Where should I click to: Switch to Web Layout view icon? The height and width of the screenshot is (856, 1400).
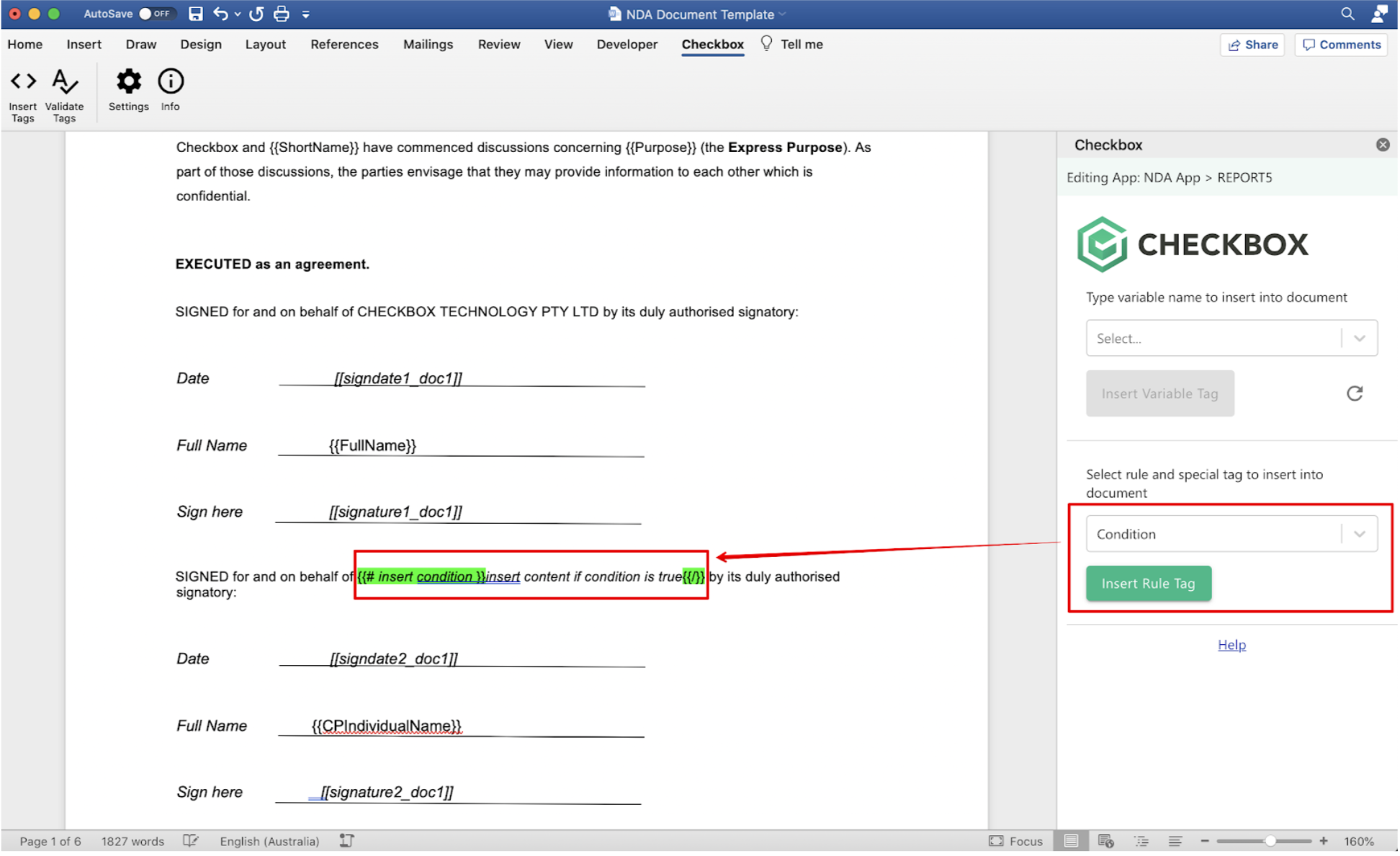[1105, 841]
